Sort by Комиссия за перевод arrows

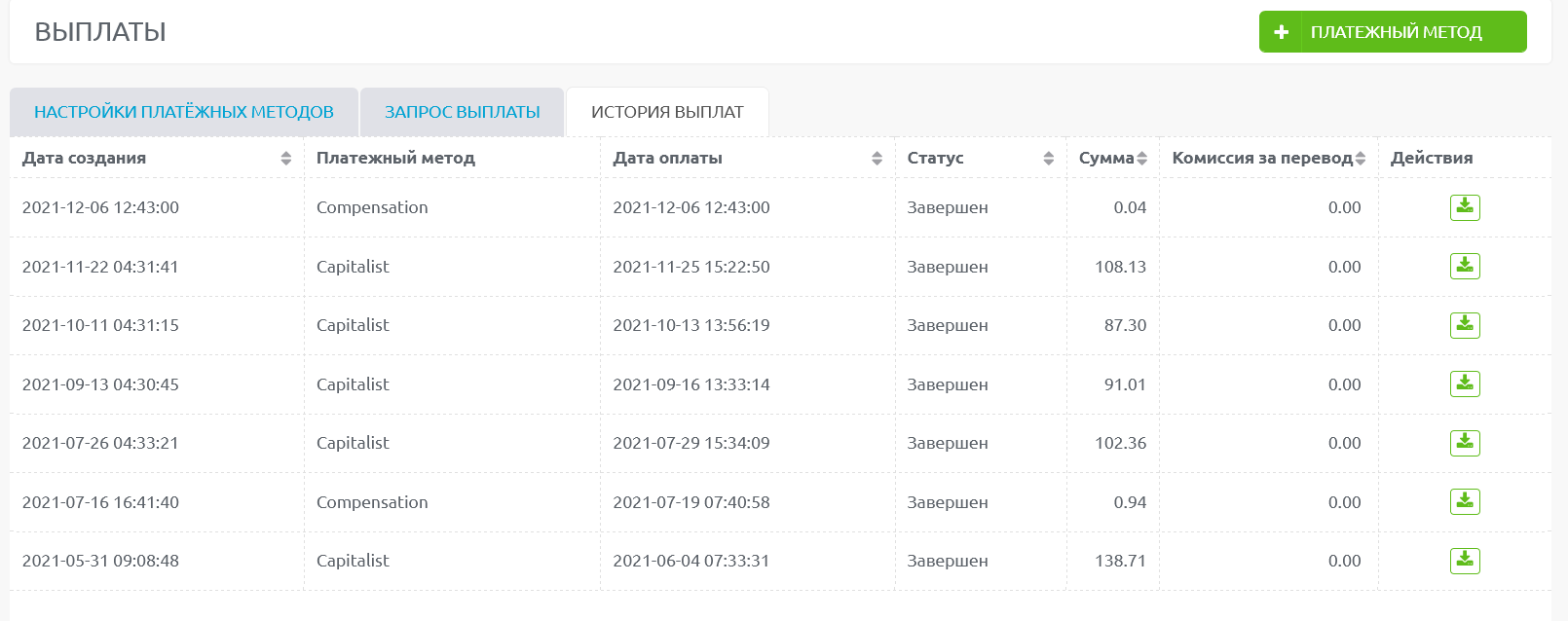(x=1361, y=158)
